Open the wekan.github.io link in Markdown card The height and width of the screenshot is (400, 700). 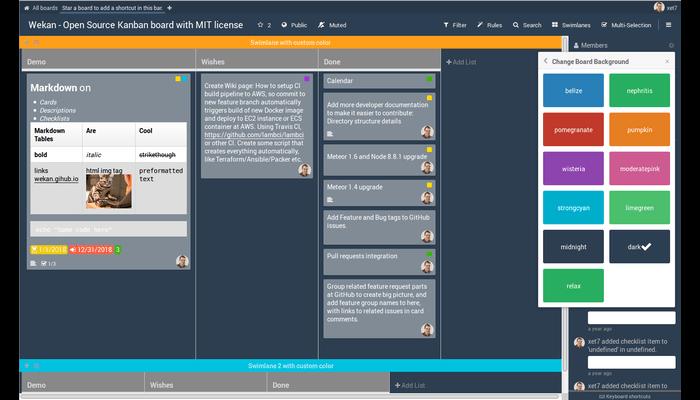coord(55,179)
